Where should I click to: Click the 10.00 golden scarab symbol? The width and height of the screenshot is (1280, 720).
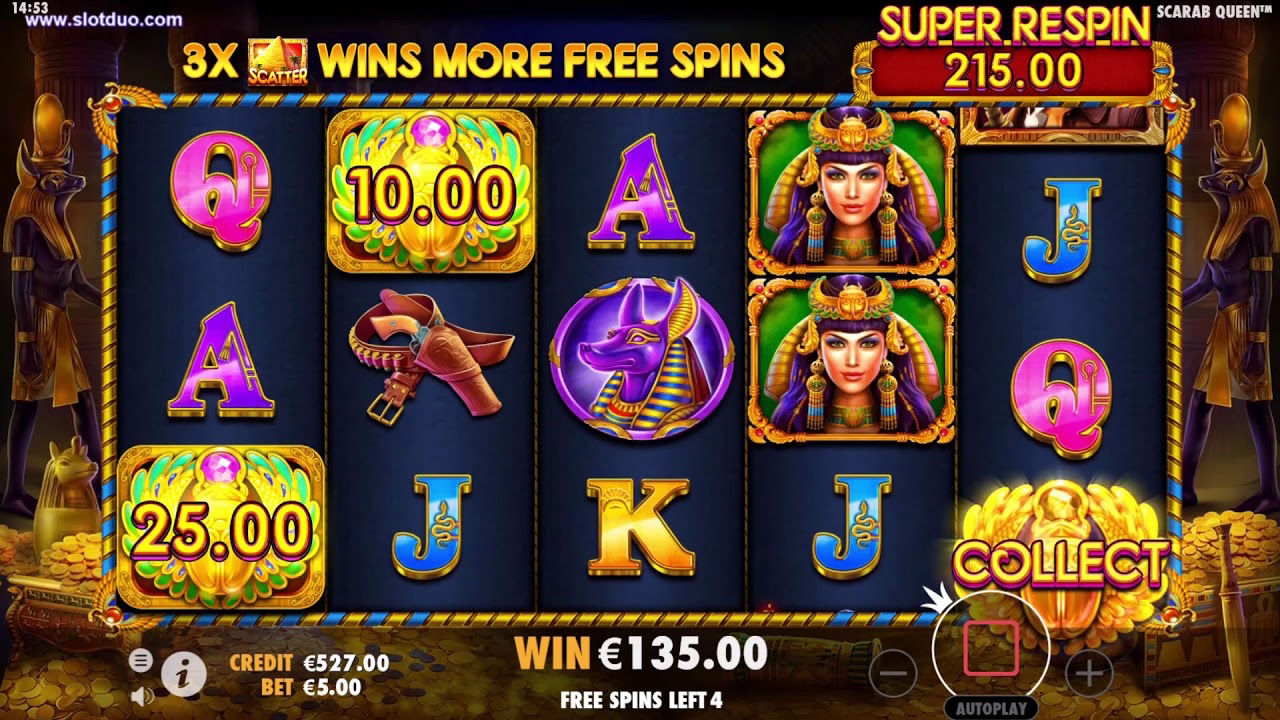[x=431, y=191]
